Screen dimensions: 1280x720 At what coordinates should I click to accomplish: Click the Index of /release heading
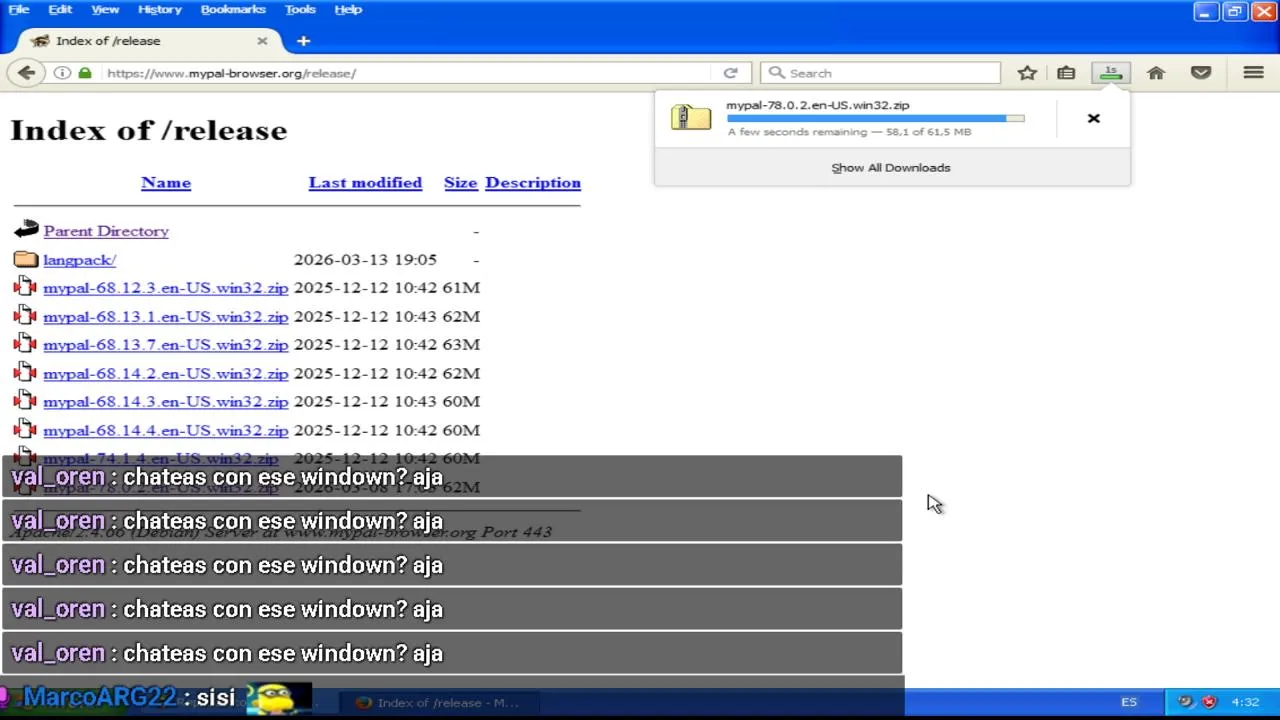(x=148, y=130)
